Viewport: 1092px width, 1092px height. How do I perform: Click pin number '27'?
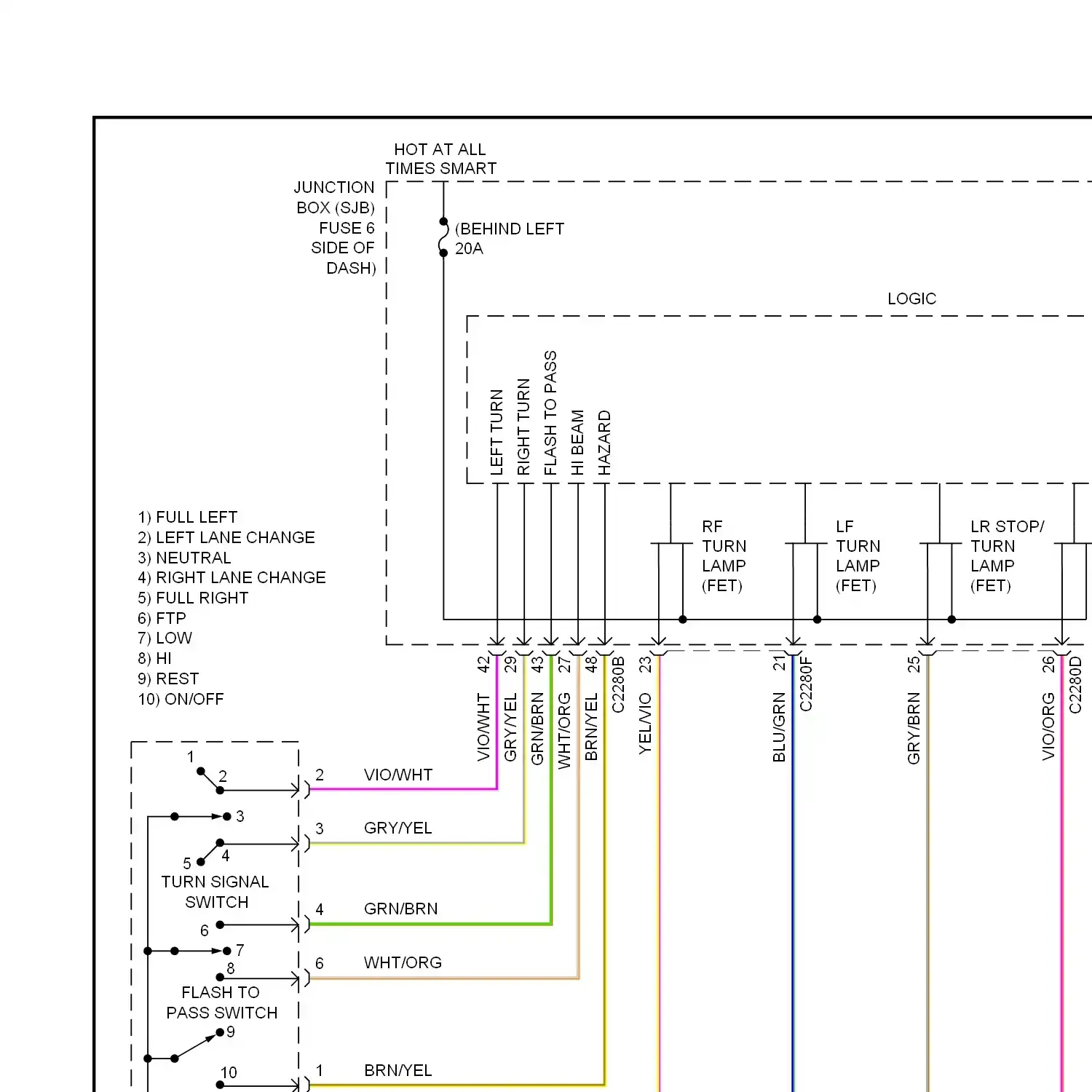click(564, 665)
